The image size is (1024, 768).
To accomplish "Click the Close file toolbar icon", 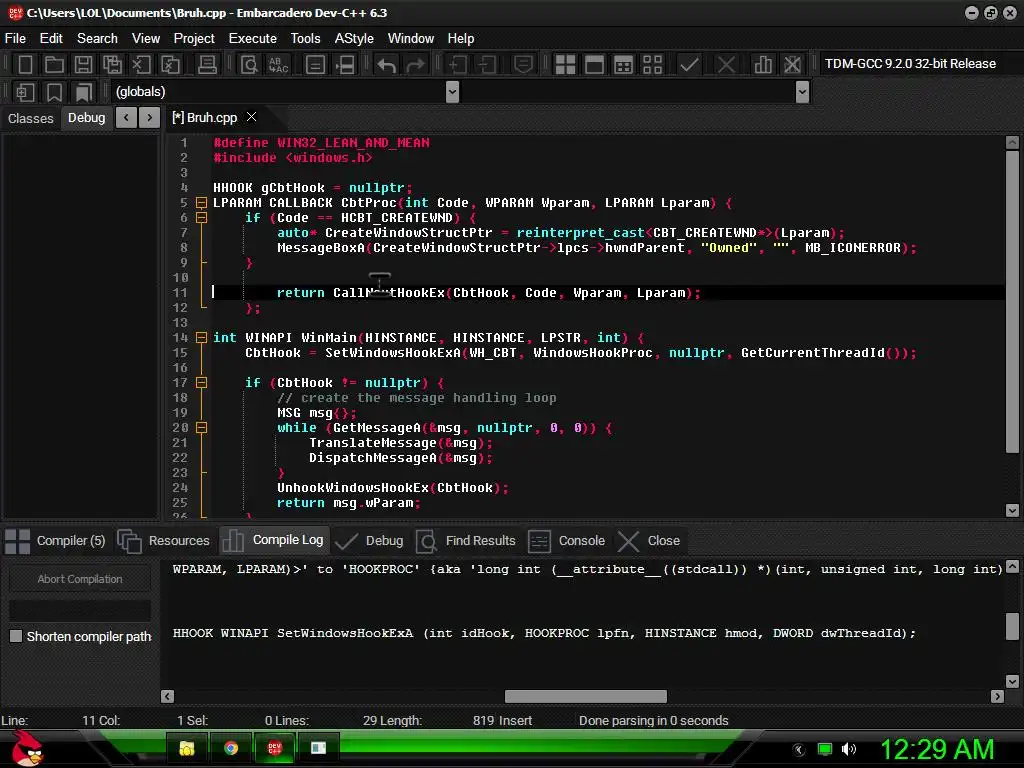I will (x=141, y=64).
